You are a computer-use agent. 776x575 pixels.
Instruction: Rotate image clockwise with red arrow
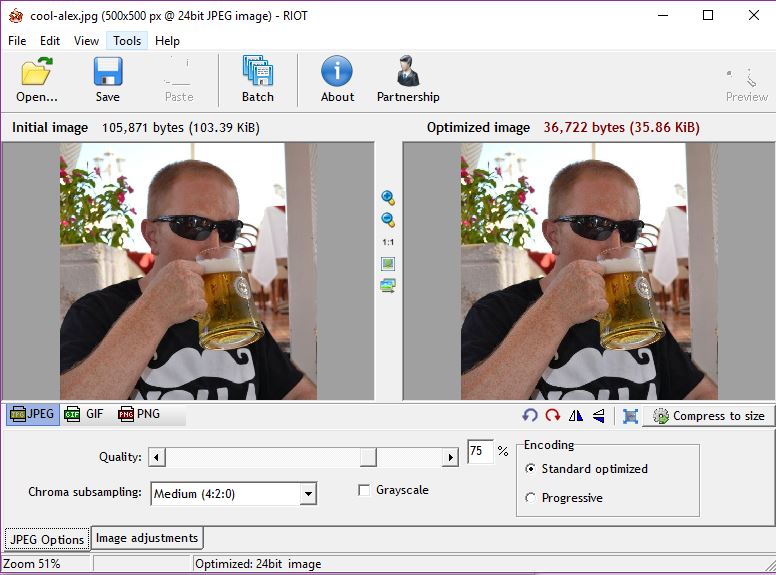(553, 416)
